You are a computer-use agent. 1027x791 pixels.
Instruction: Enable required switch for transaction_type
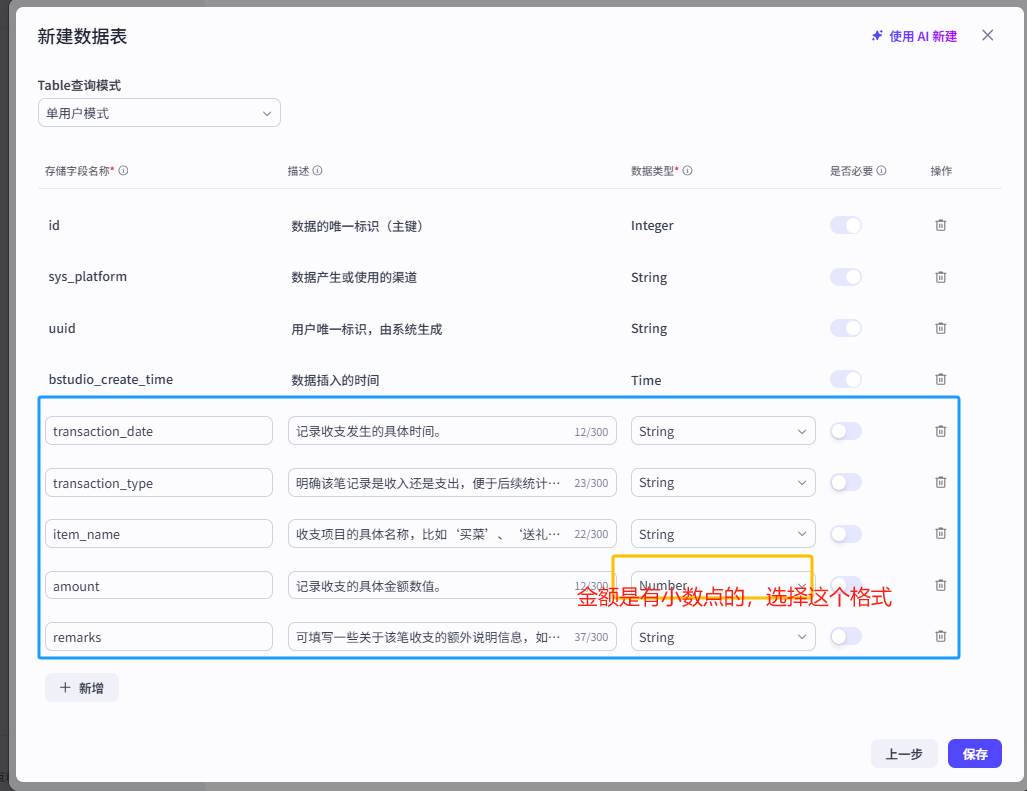(845, 482)
